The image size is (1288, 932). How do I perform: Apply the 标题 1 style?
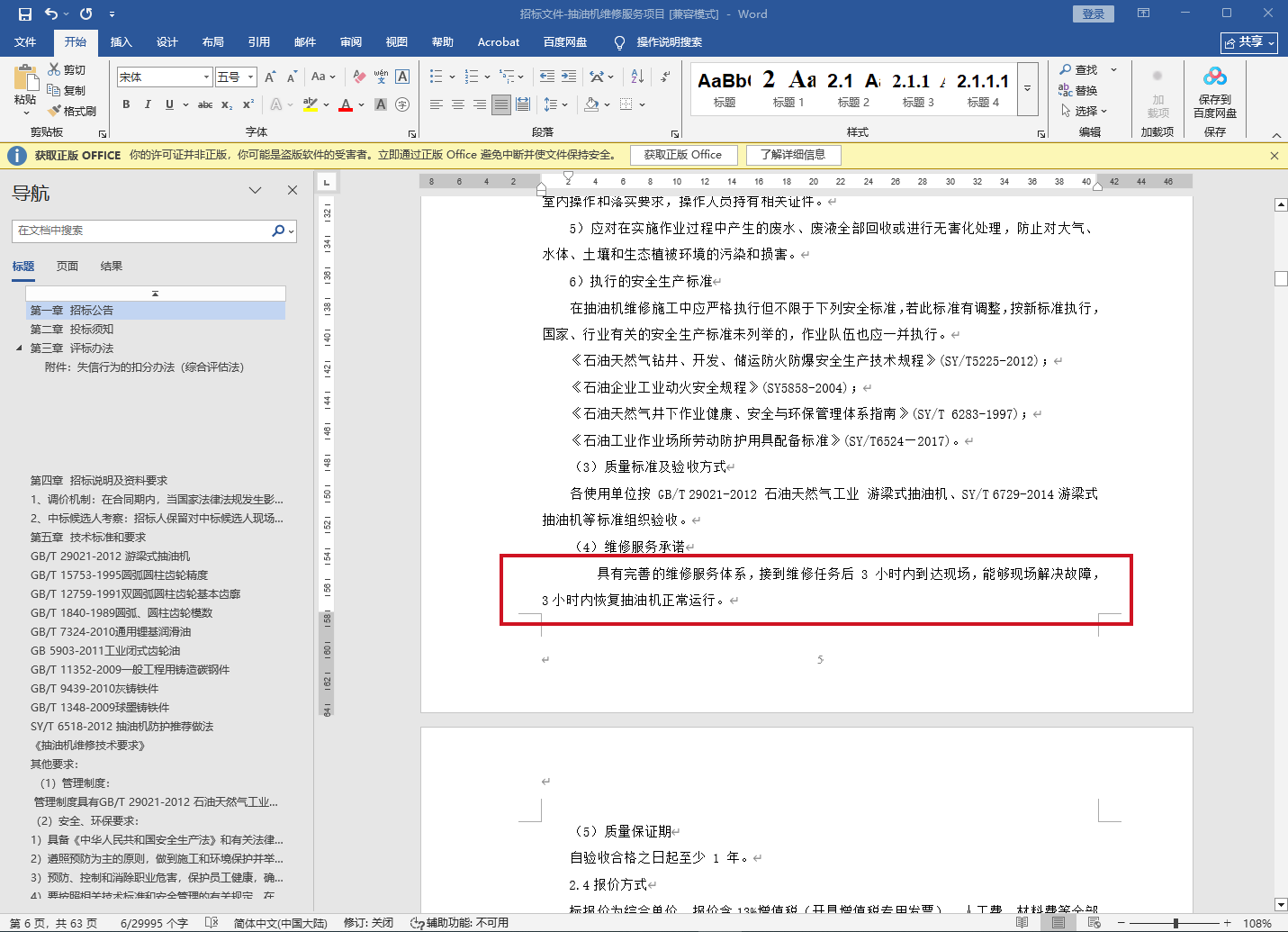pos(788,88)
